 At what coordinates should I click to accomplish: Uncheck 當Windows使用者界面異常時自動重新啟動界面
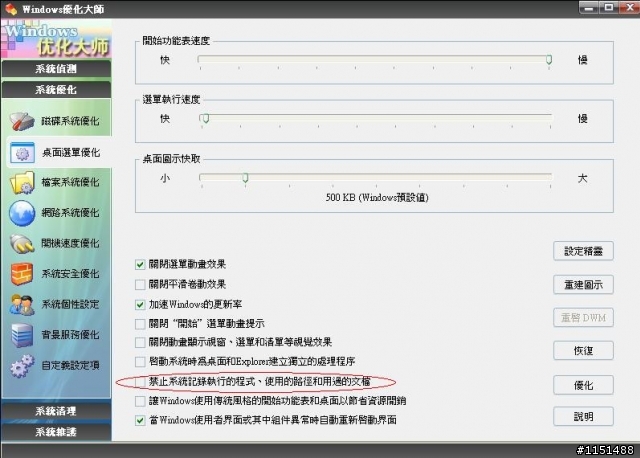click(140, 420)
